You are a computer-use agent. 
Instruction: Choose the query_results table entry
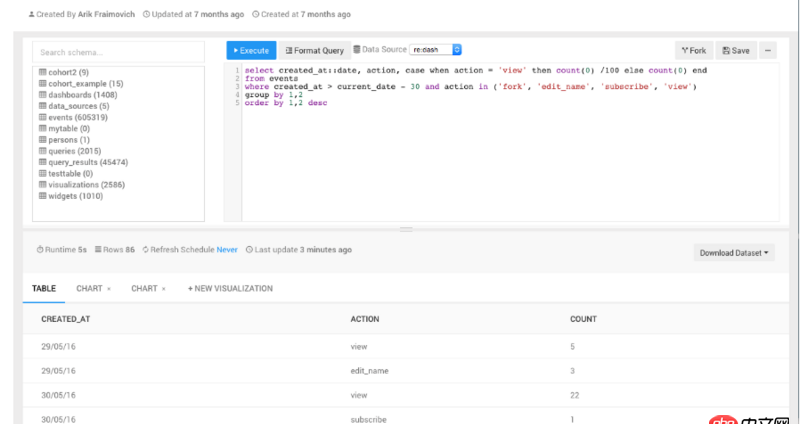click(x=87, y=162)
